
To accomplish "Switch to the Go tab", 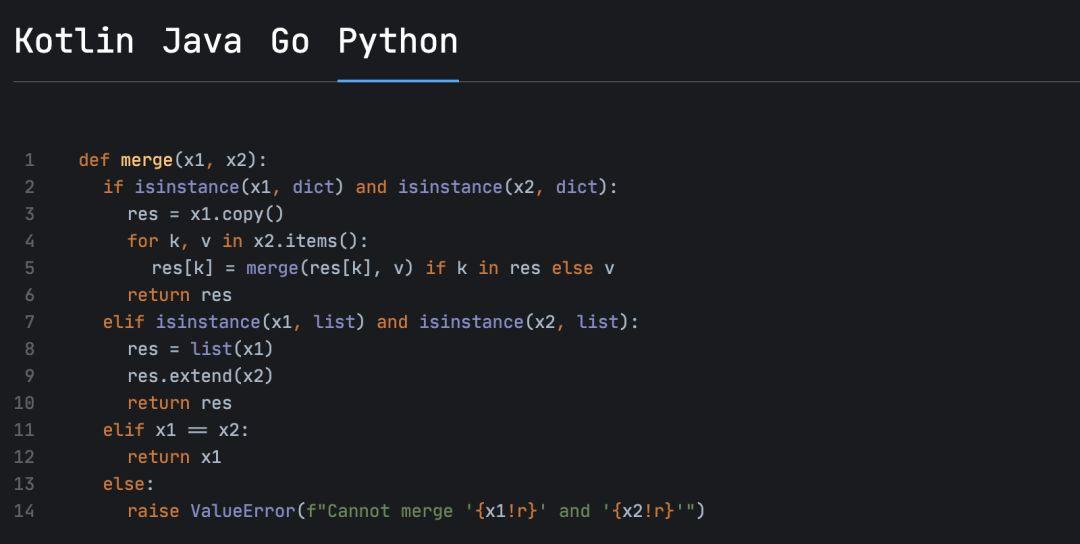I will [289, 41].
